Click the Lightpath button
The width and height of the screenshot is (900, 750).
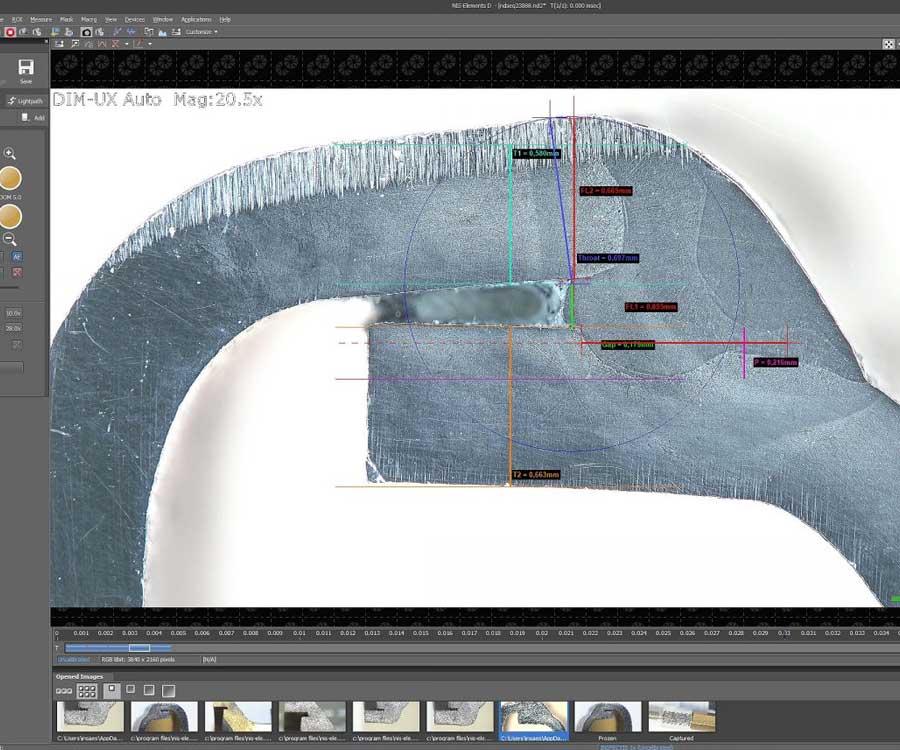pyautogui.click(x=25, y=101)
